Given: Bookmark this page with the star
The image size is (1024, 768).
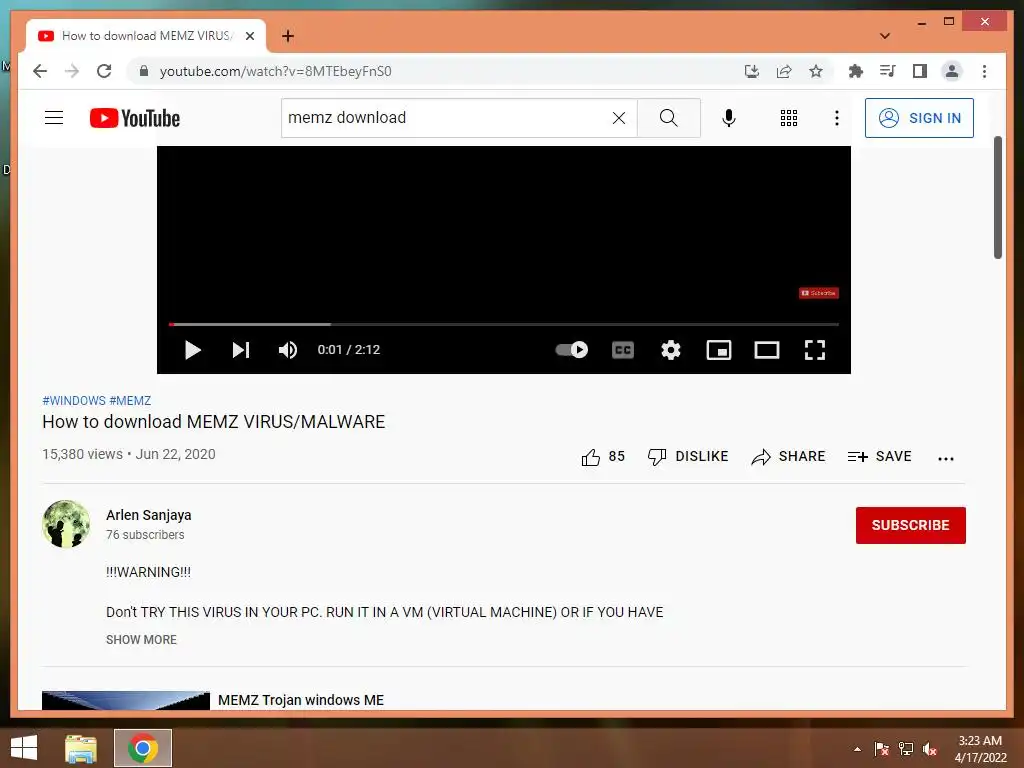Looking at the screenshot, I should coord(816,71).
